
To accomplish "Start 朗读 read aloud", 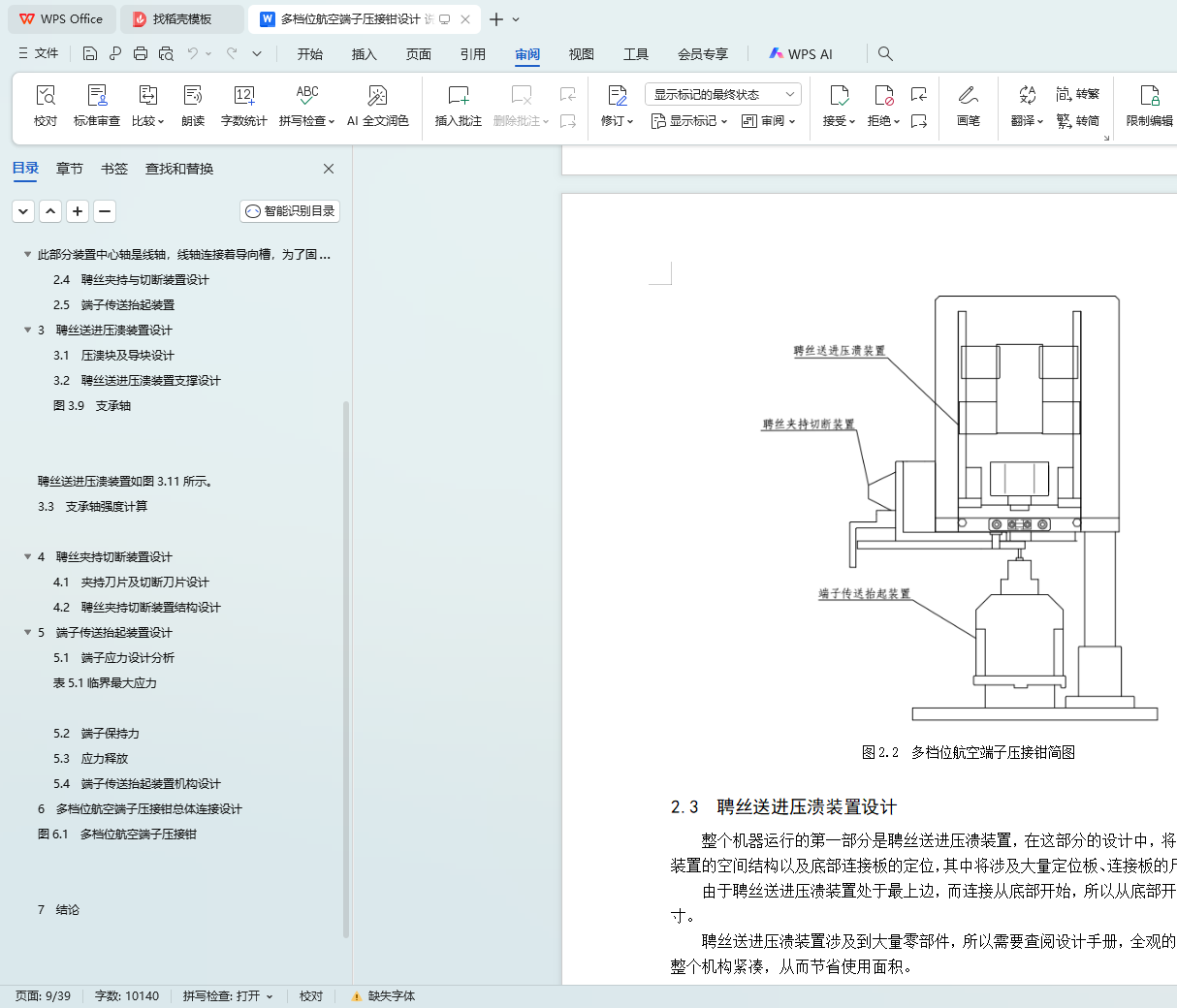I will [193, 106].
